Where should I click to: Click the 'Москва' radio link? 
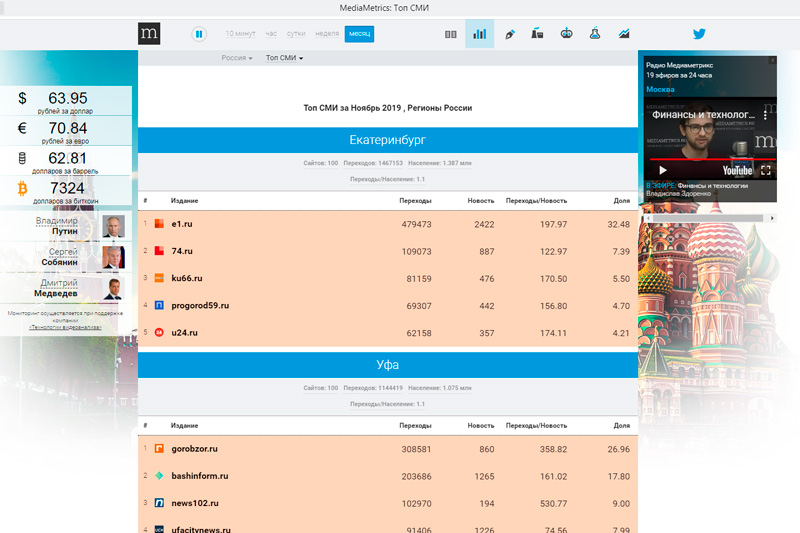click(x=660, y=89)
